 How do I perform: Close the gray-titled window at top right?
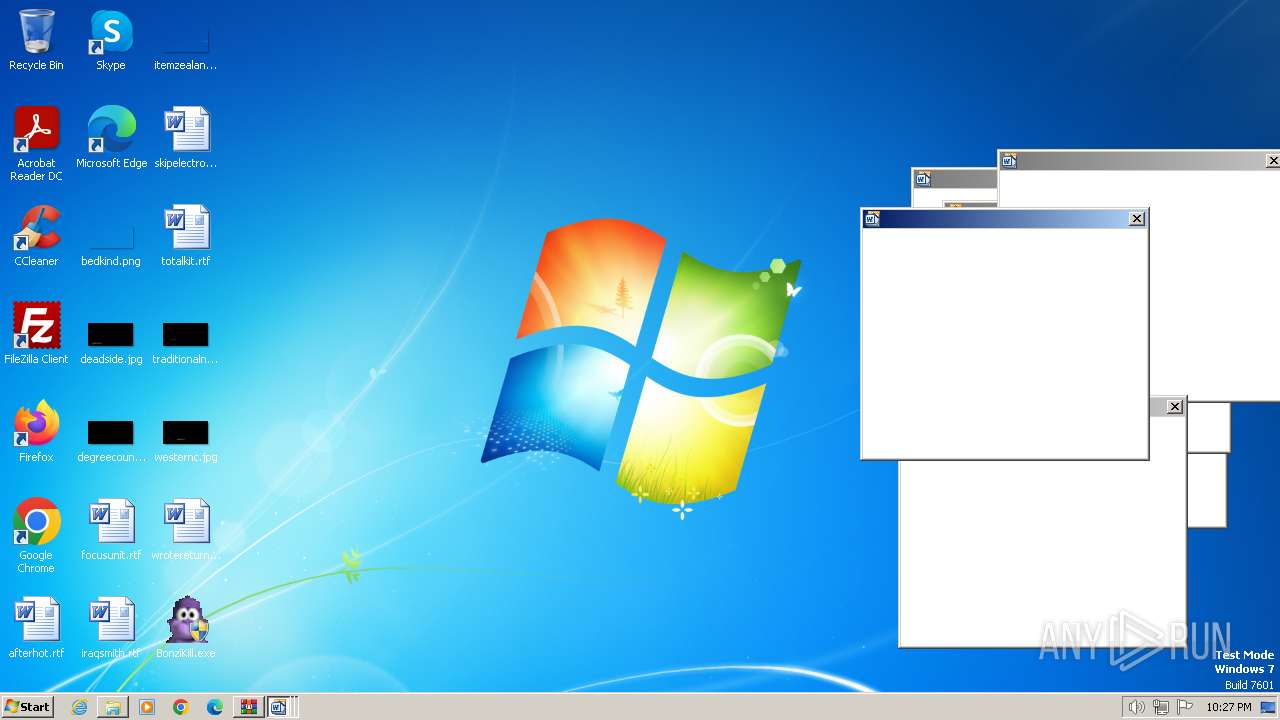pos(1273,161)
